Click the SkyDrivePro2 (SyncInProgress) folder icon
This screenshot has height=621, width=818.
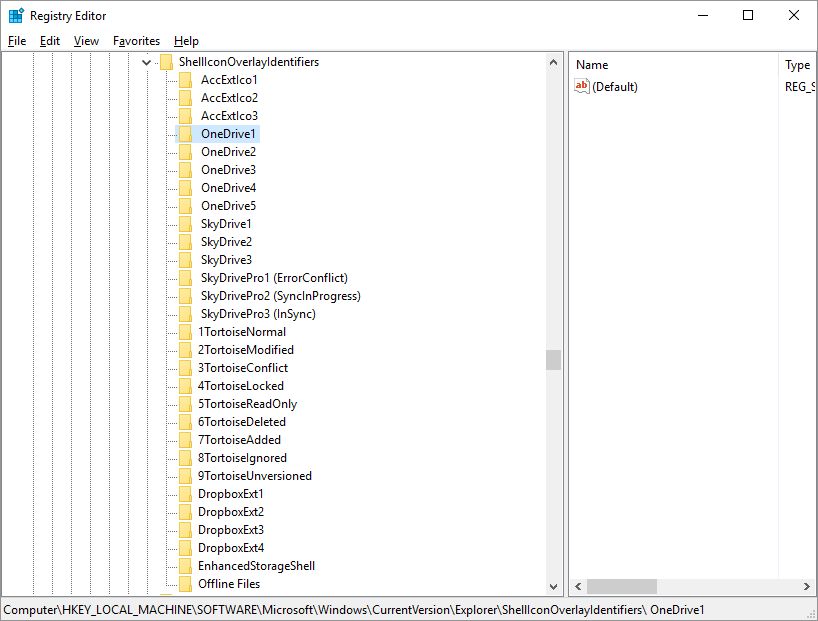[x=185, y=296]
